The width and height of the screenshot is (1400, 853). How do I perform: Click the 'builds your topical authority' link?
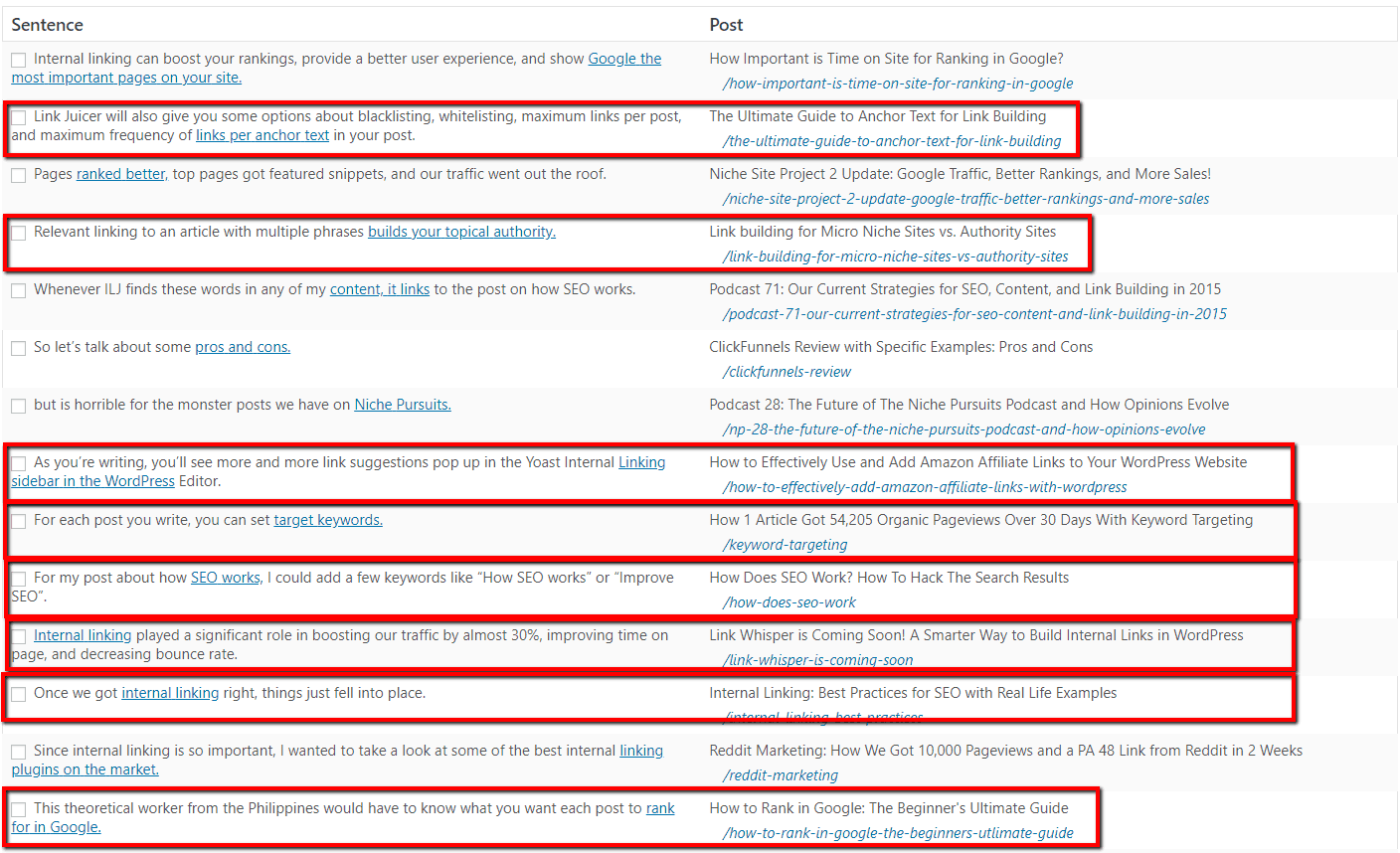pos(461,232)
